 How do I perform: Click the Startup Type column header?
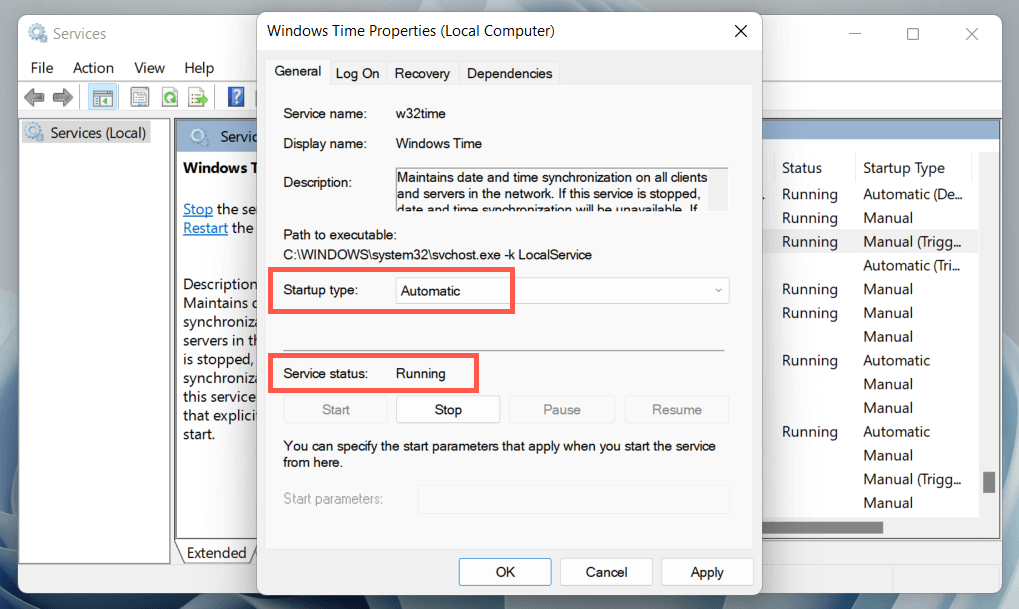click(904, 168)
